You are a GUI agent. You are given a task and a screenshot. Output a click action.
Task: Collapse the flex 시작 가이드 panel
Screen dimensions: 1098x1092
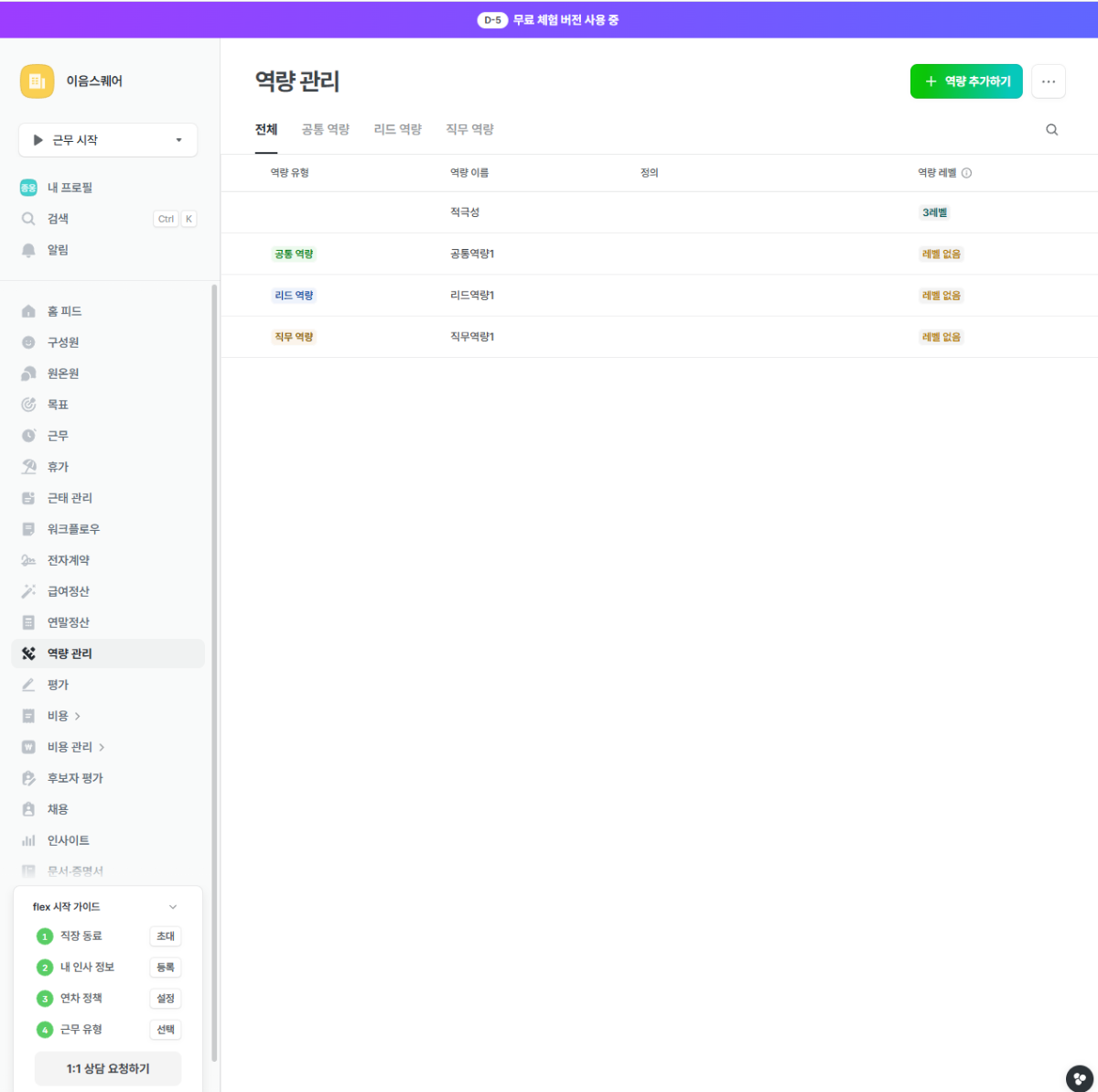pyautogui.click(x=173, y=907)
